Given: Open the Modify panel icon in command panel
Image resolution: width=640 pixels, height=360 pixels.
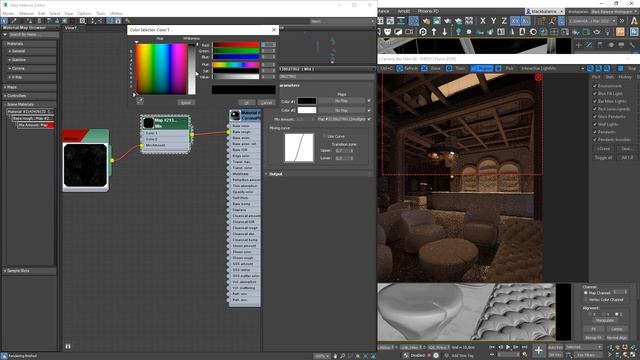Looking at the screenshot, I should pyautogui.click(x=589, y=45).
